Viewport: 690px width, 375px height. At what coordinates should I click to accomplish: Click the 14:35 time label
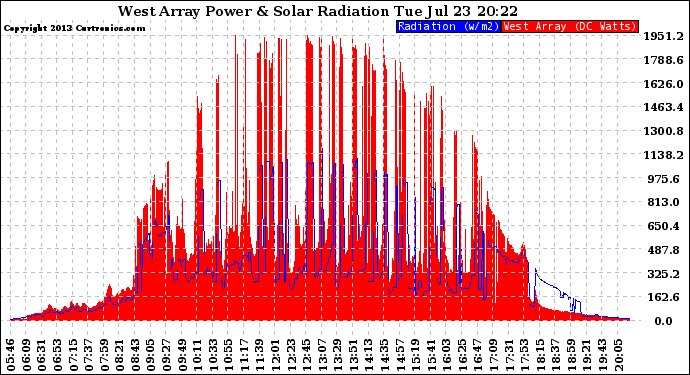(384, 355)
